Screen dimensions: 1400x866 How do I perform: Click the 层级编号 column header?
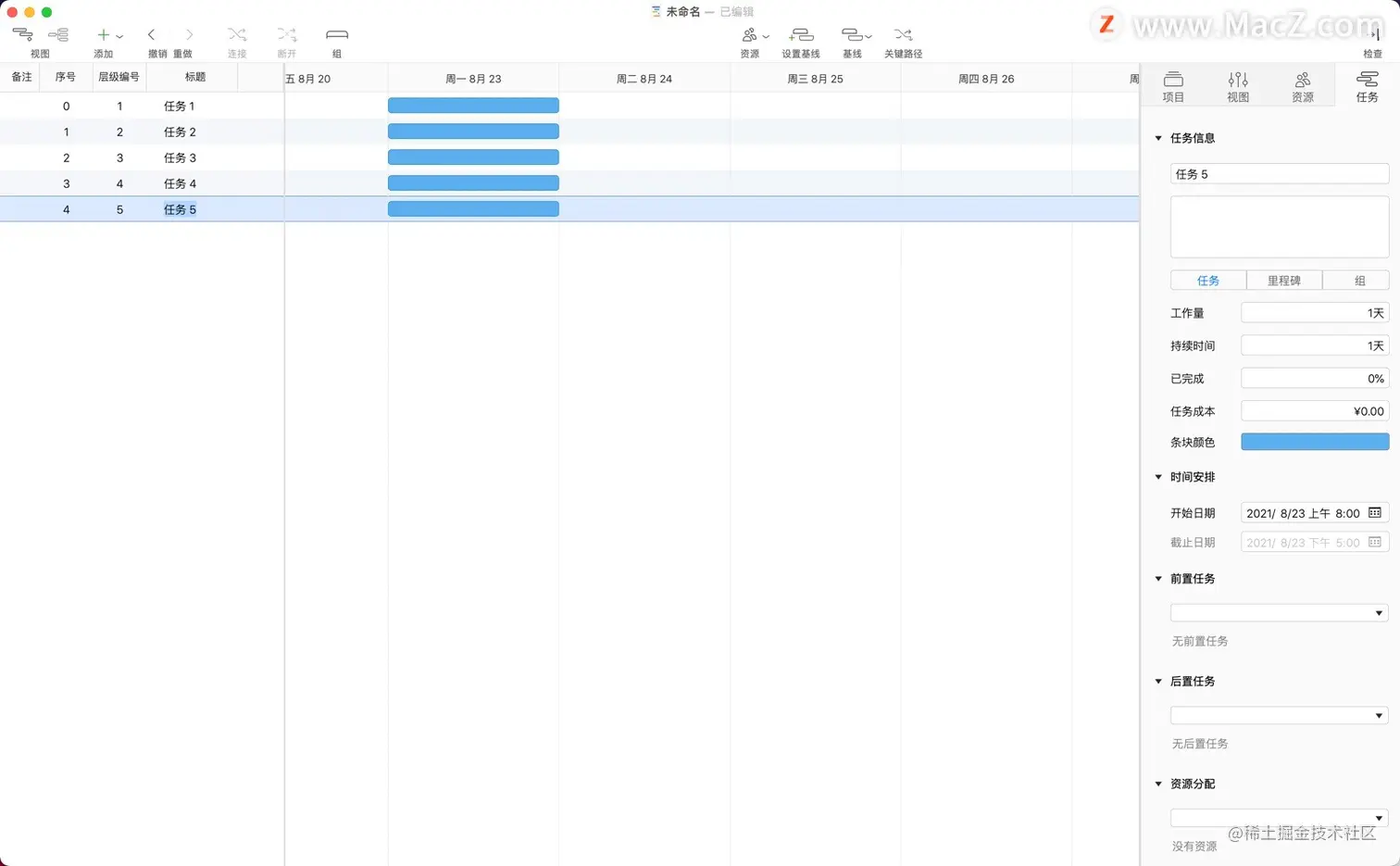point(119,77)
